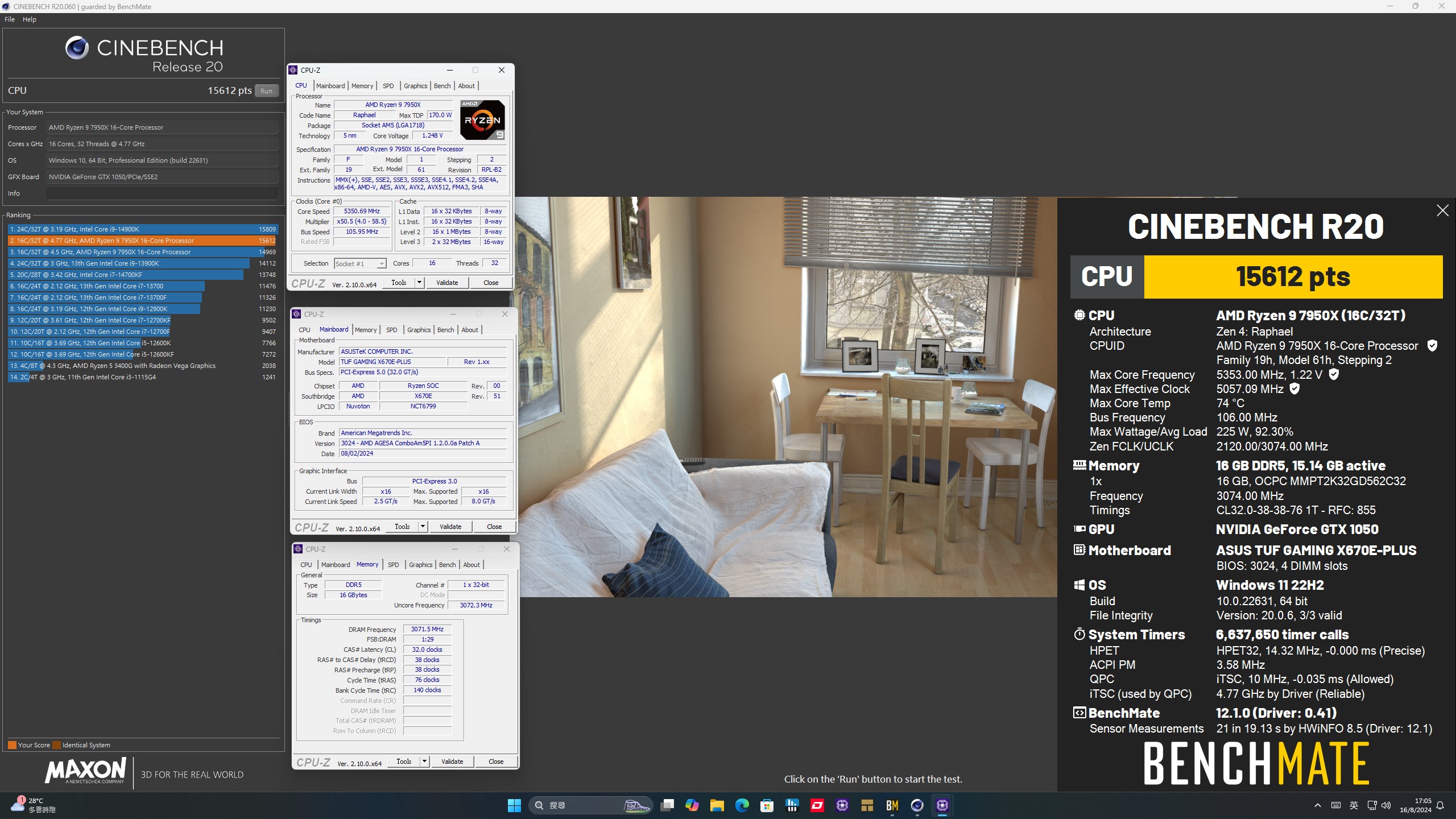Click the DRAM Frequency value 3071.5 MHz
Viewport: 1456px width, 819px height.
(x=427, y=629)
